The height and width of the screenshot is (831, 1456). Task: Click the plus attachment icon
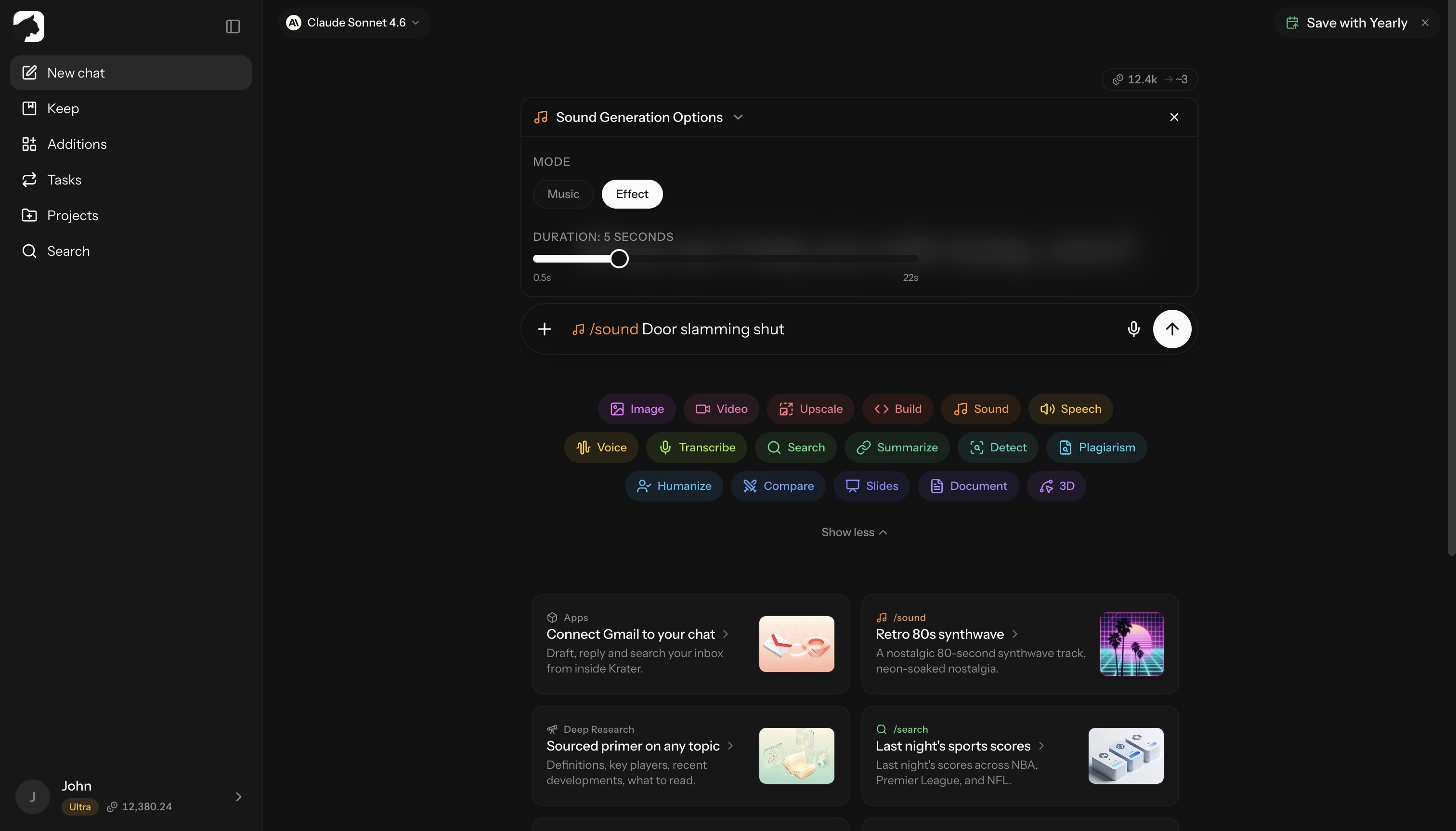tap(544, 329)
